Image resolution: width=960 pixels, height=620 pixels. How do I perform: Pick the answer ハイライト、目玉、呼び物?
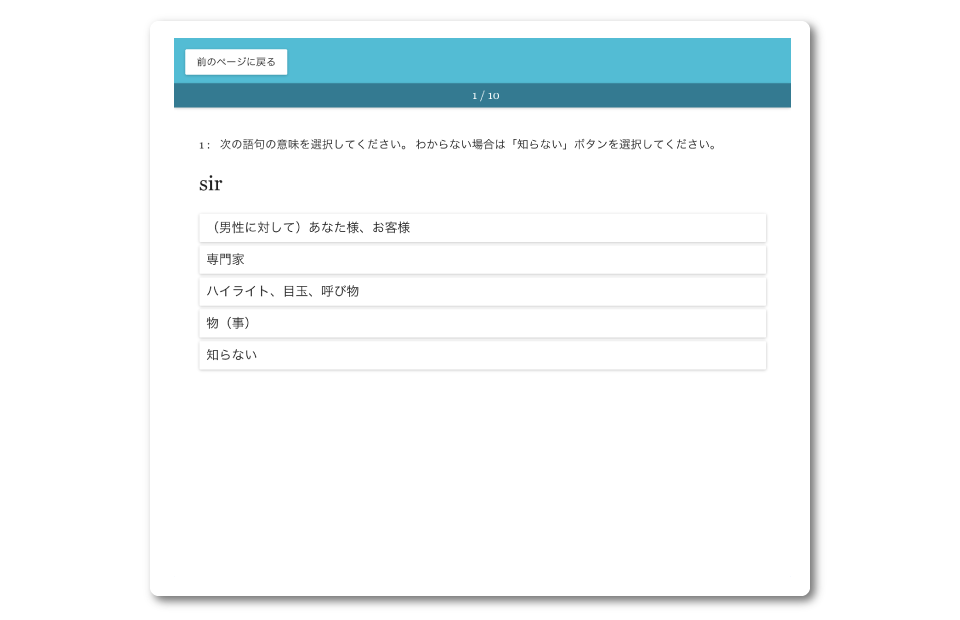pos(482,291)
